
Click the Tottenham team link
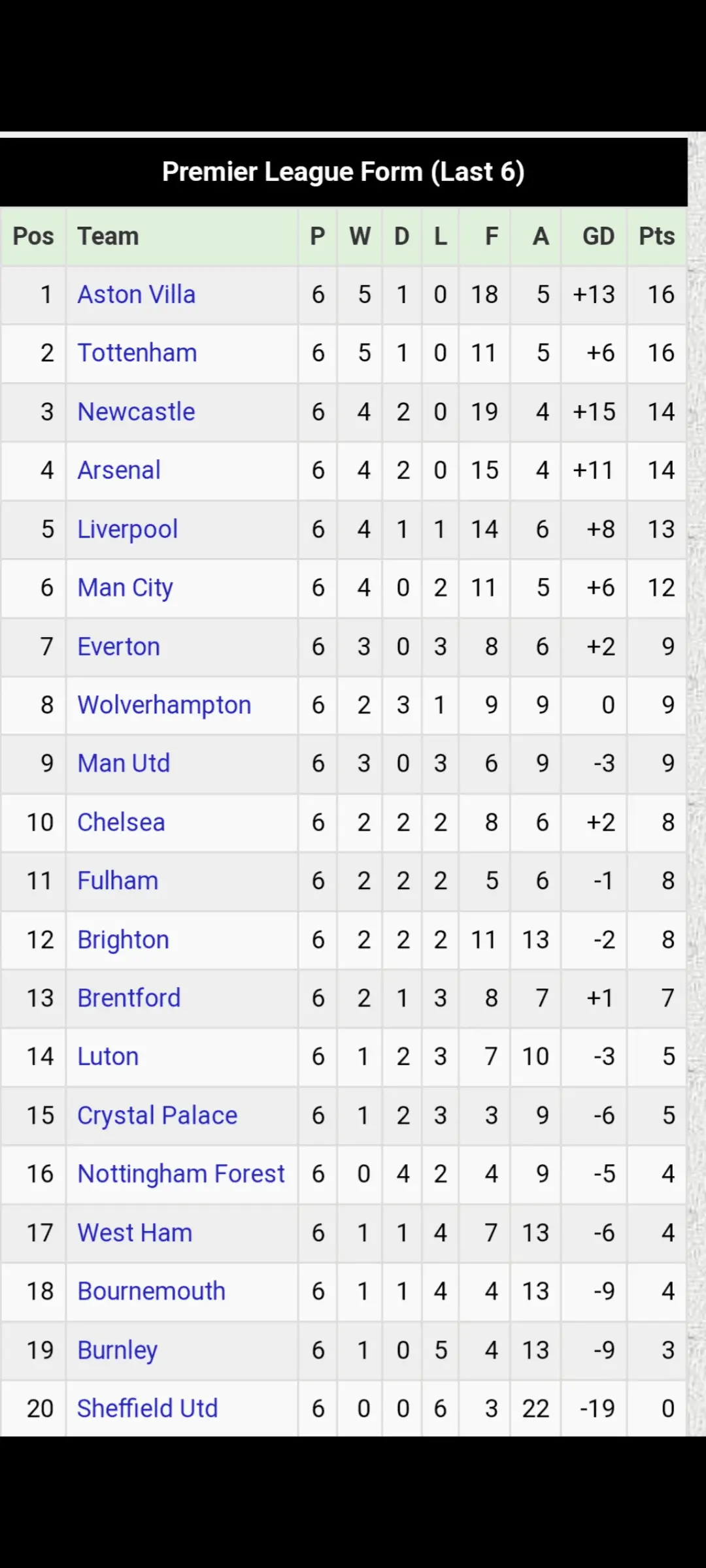pos(137,353)
